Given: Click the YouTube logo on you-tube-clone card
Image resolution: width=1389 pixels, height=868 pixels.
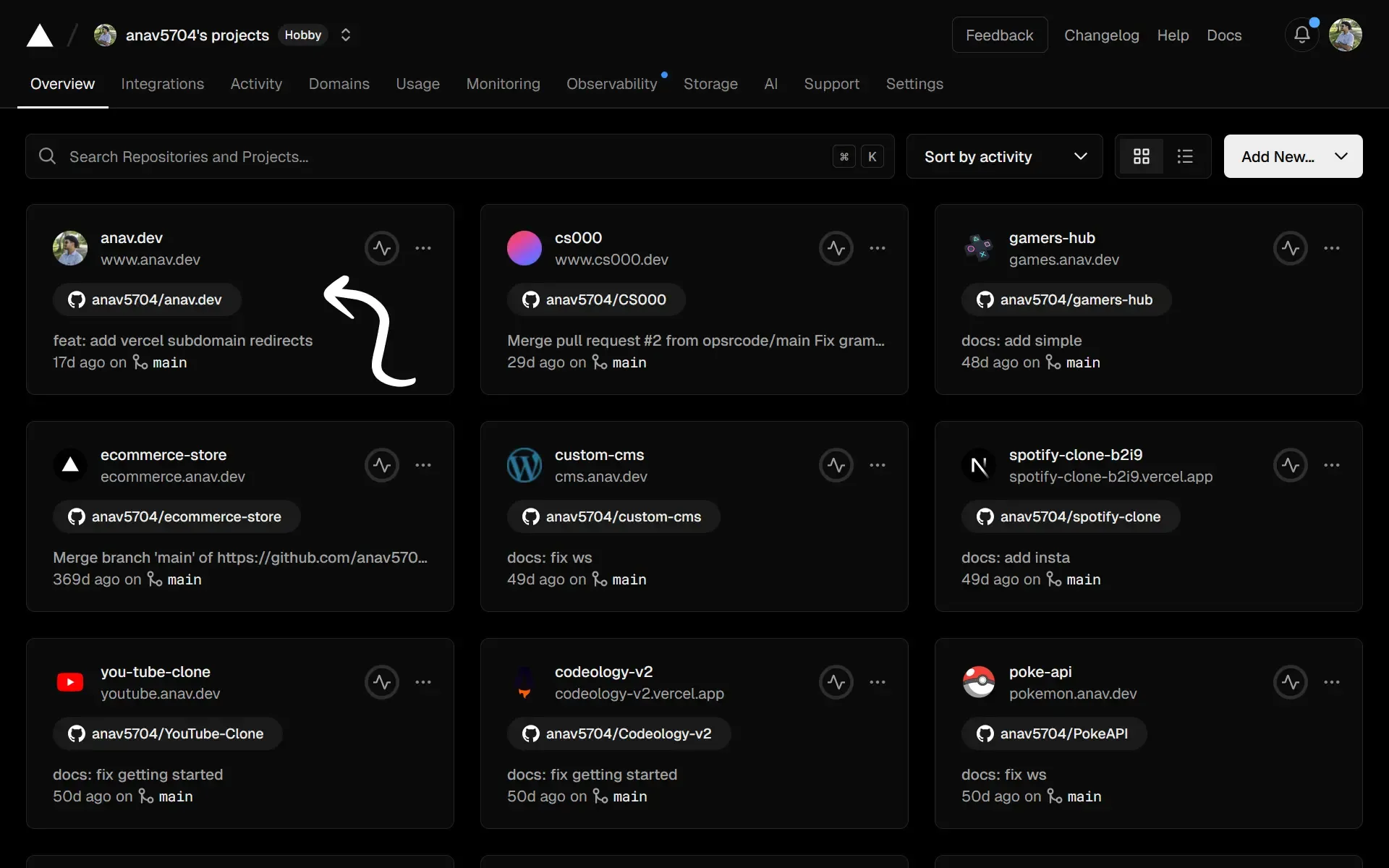Looking at the screenshot, I should (69, 681).
